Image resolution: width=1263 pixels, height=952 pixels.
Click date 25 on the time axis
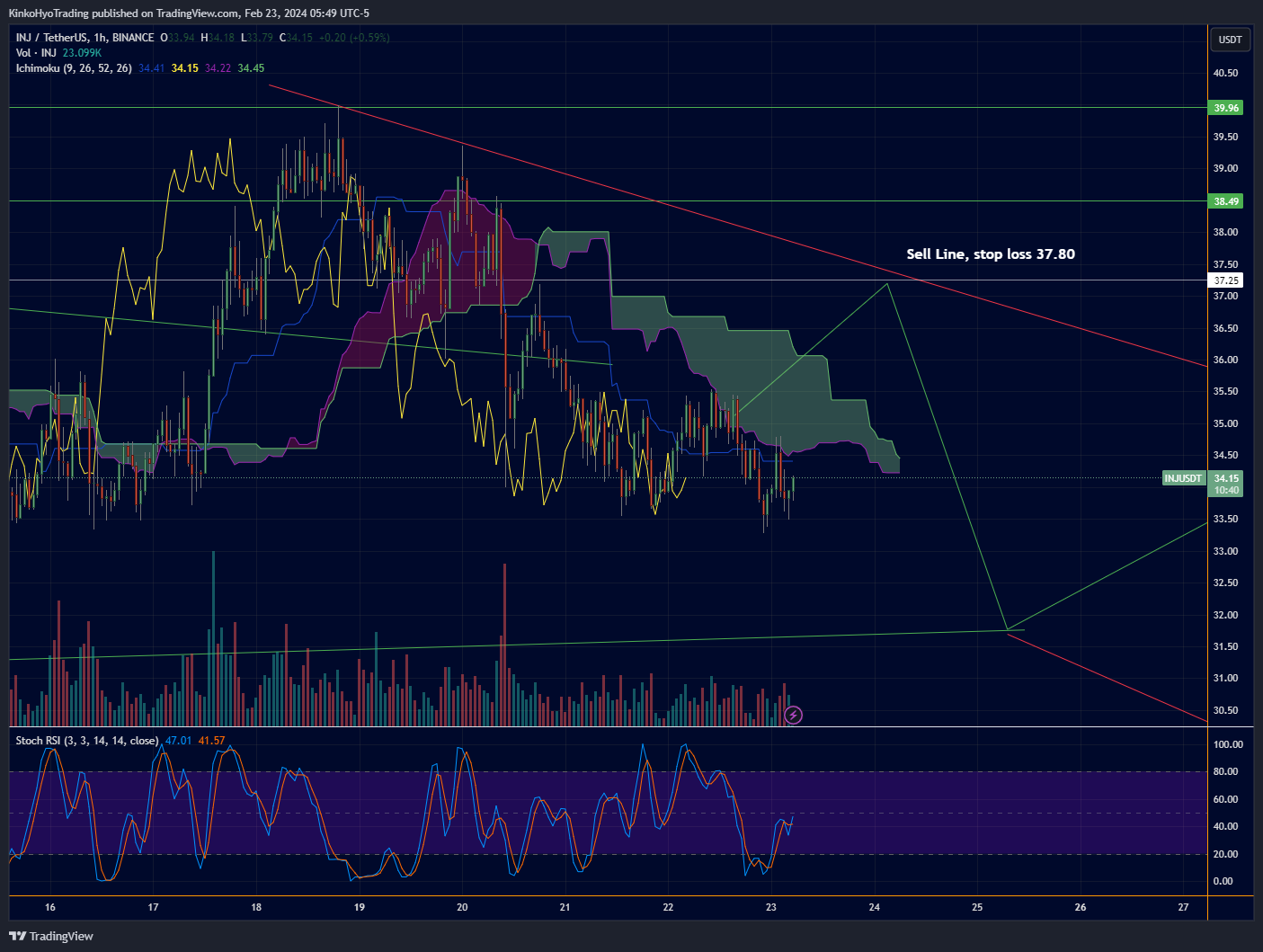click(x=977, y=908)
